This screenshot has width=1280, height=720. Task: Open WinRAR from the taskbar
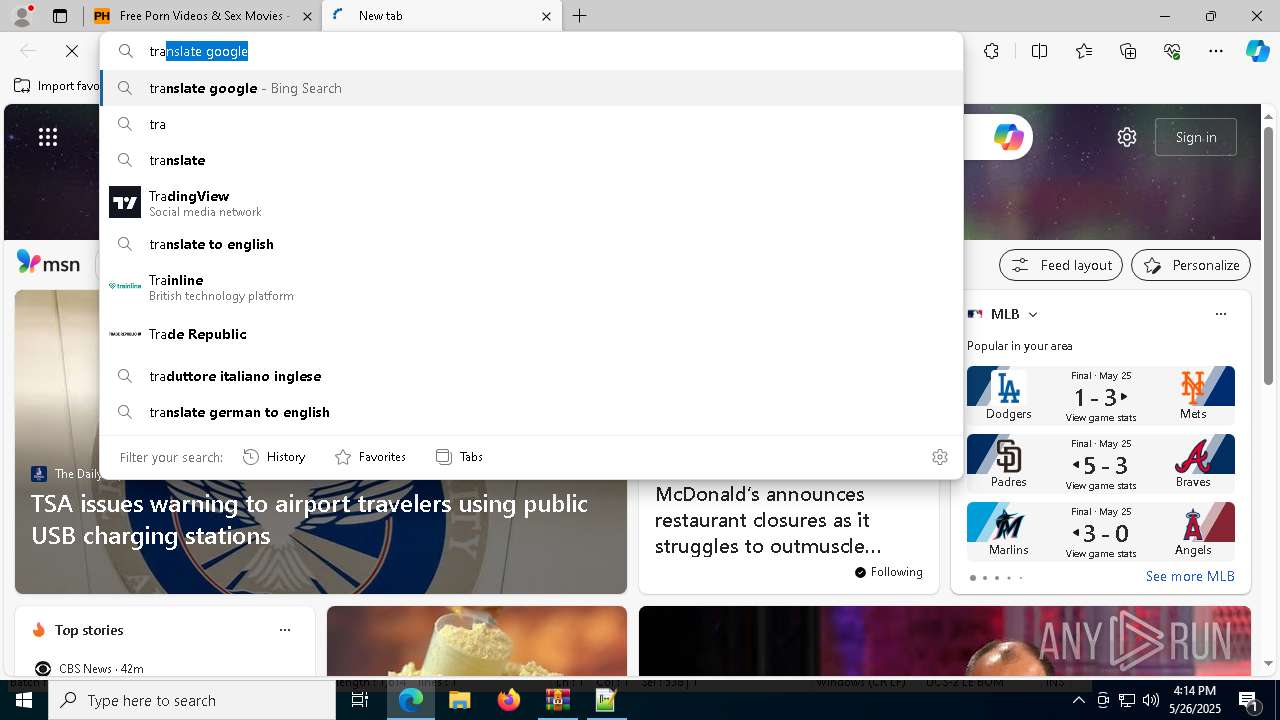point(557,700)
